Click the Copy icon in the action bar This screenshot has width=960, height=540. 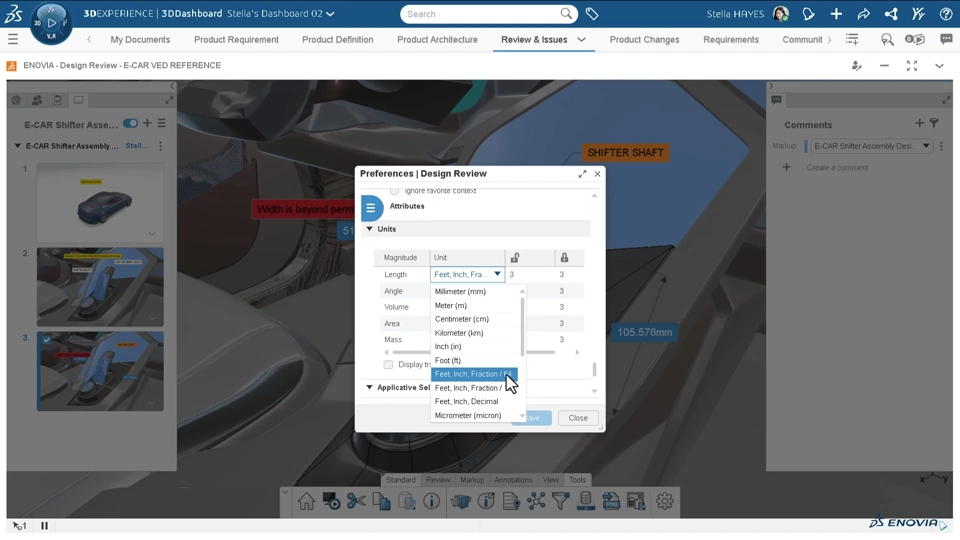coord(381,501)
